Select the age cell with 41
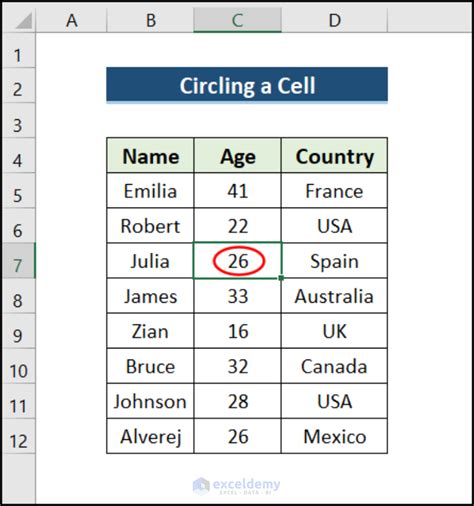Screen dimensions: 474x506 (237, 191)
